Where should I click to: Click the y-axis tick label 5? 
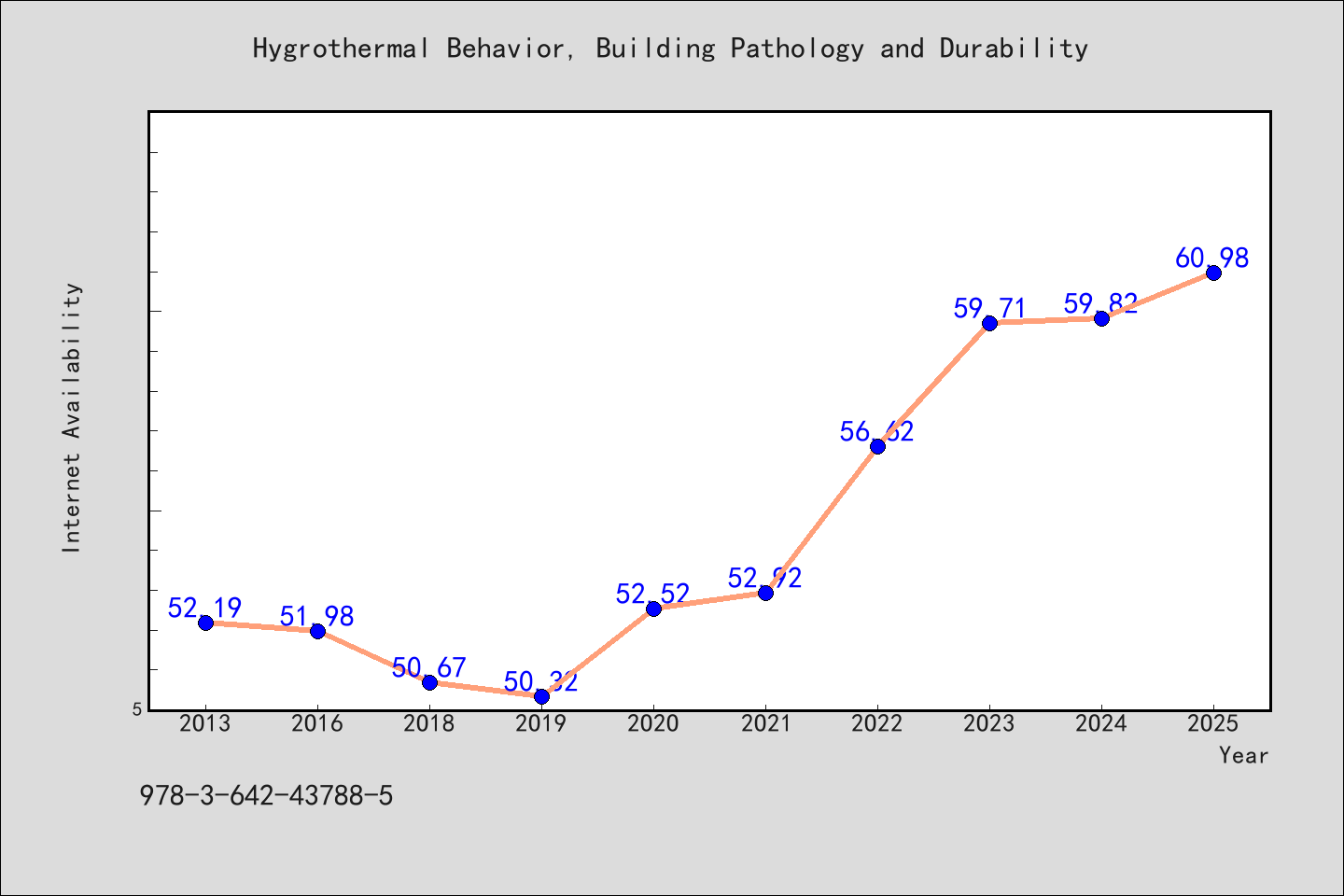(x=137, y=709)
